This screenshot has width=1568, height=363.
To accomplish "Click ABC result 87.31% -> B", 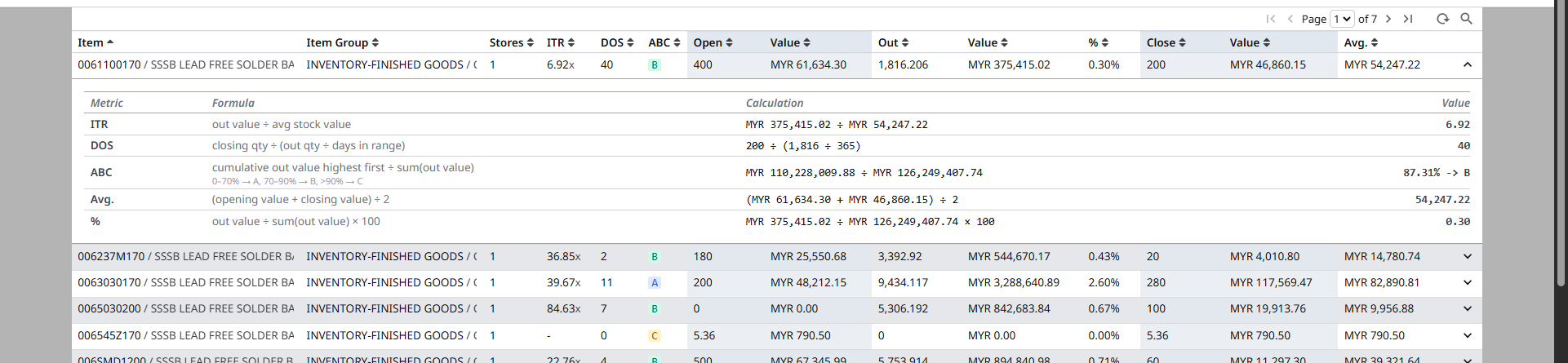I will pos(1437,173).
